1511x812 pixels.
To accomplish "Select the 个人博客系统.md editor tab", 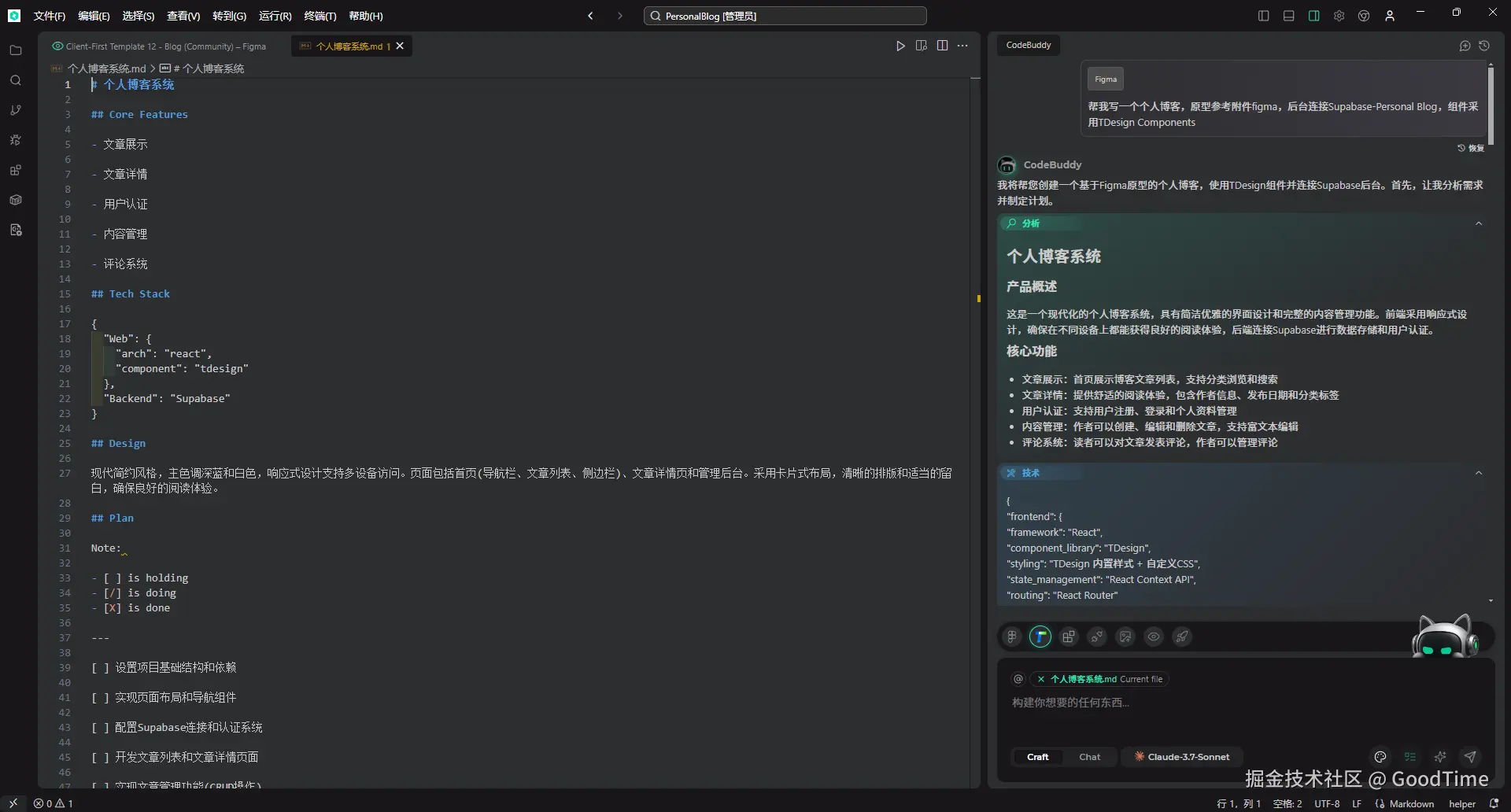I will (x=346, y=46).
